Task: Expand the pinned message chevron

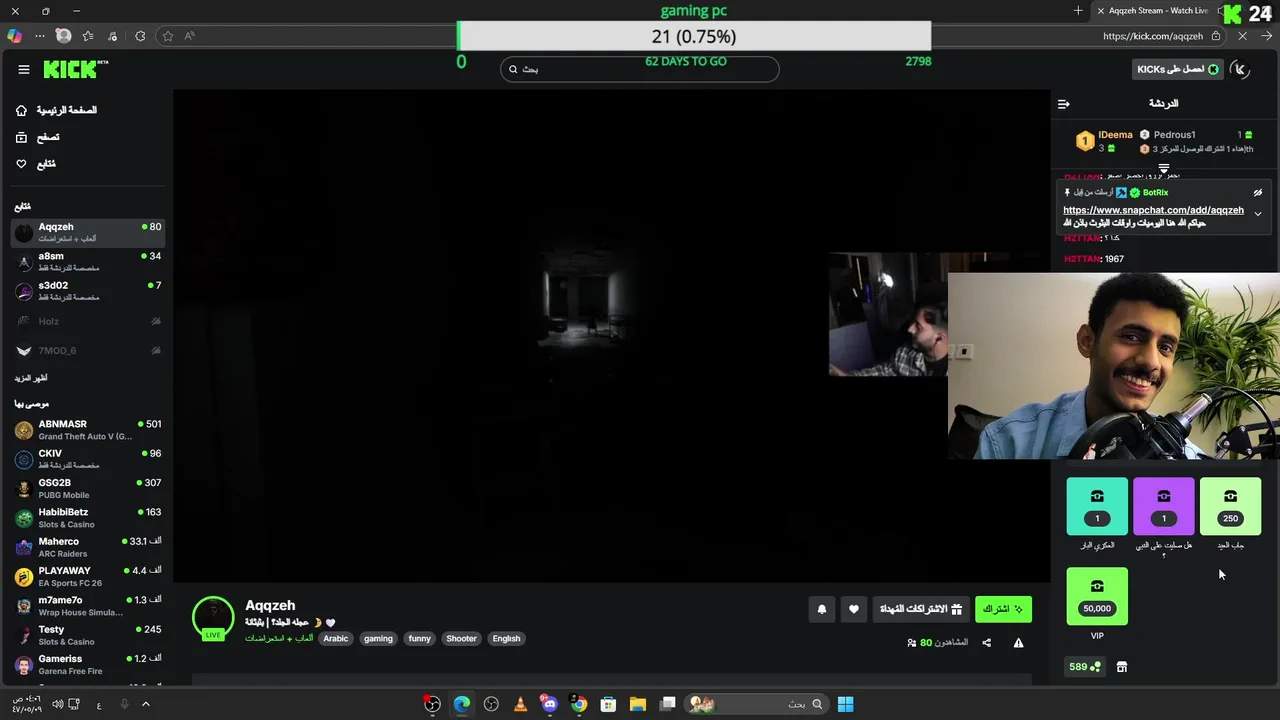Action: click(1258, 214)
